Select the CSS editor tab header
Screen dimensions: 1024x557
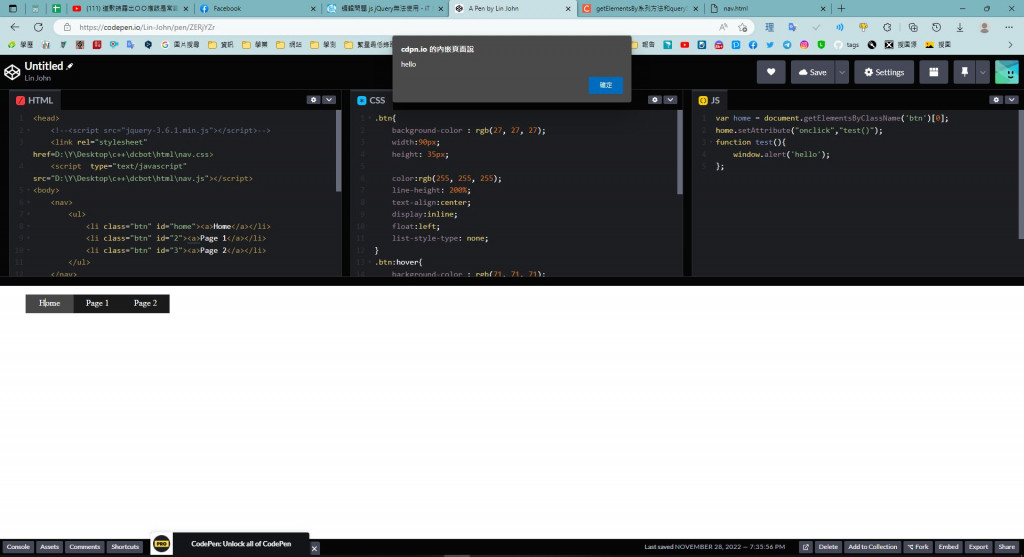[371, 100]
